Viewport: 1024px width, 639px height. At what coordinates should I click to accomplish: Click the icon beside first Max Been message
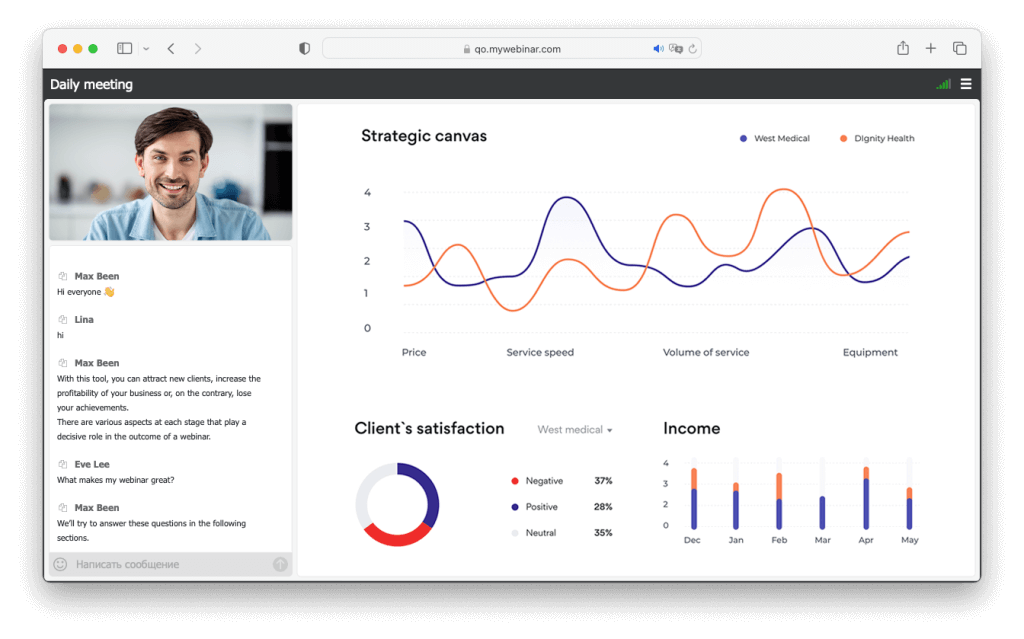pos(63,276)
